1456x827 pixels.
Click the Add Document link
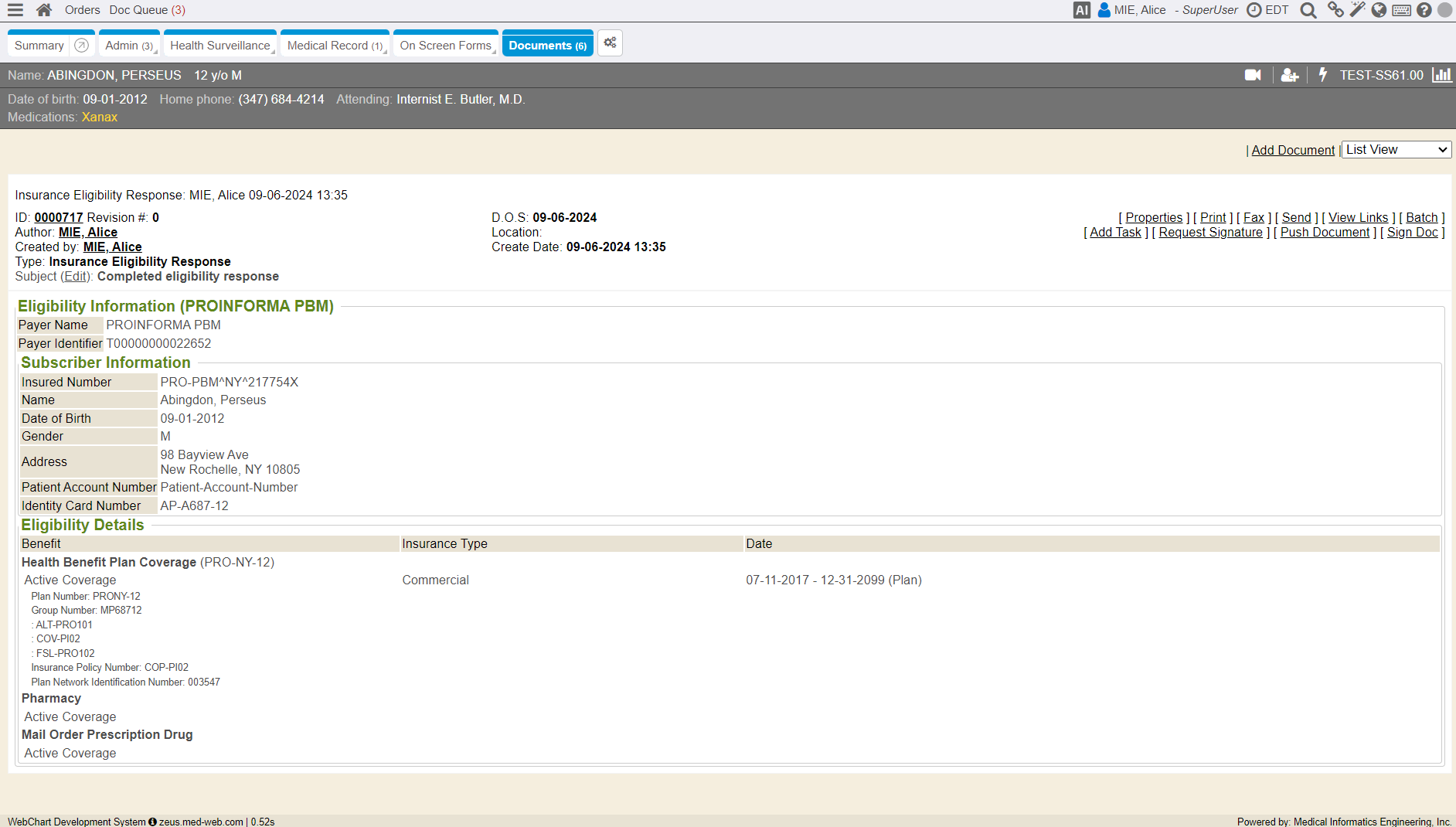(x=1292, y=150)
